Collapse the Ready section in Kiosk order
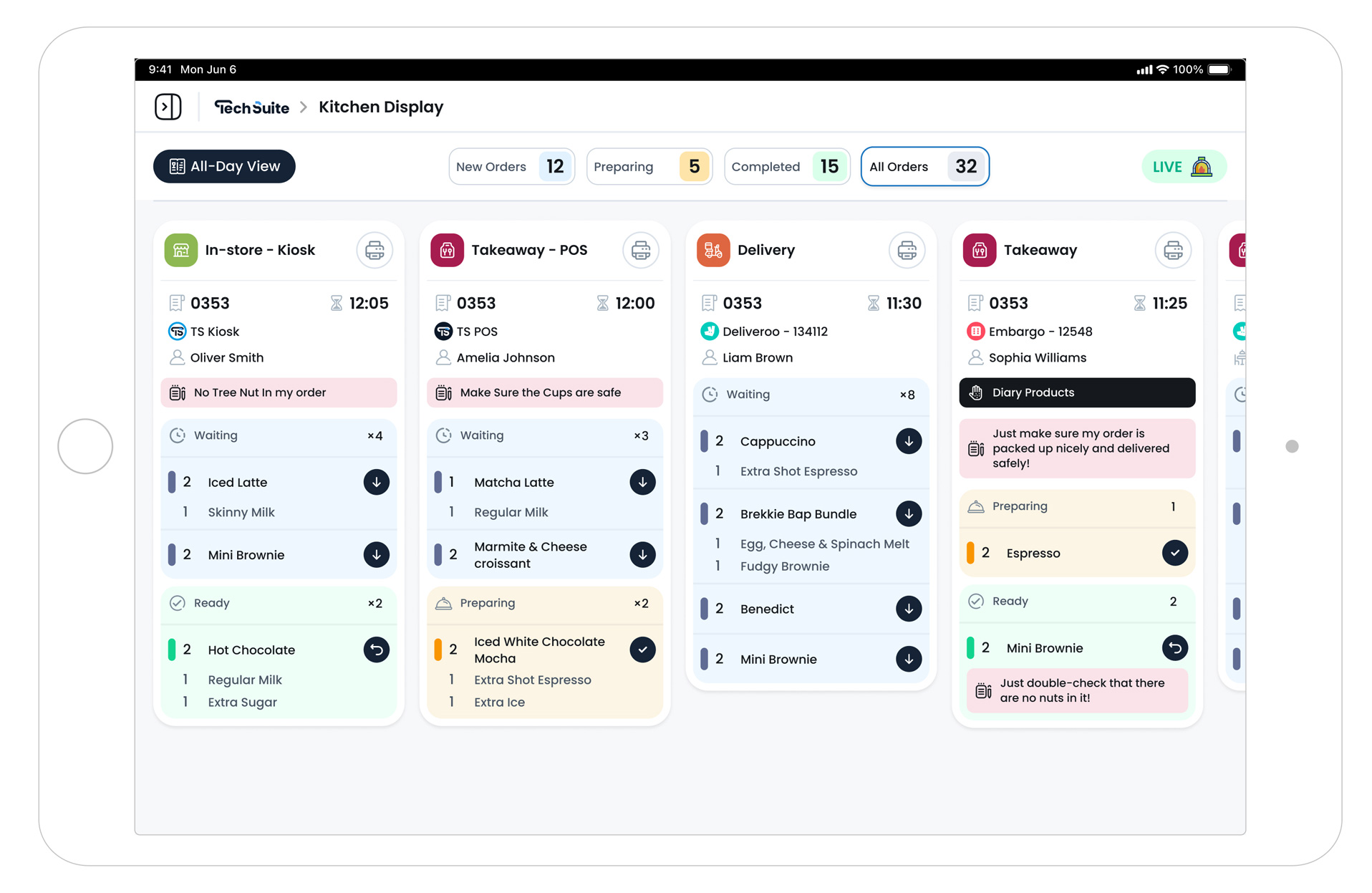 pyautogui.click(x=279, y=603)
